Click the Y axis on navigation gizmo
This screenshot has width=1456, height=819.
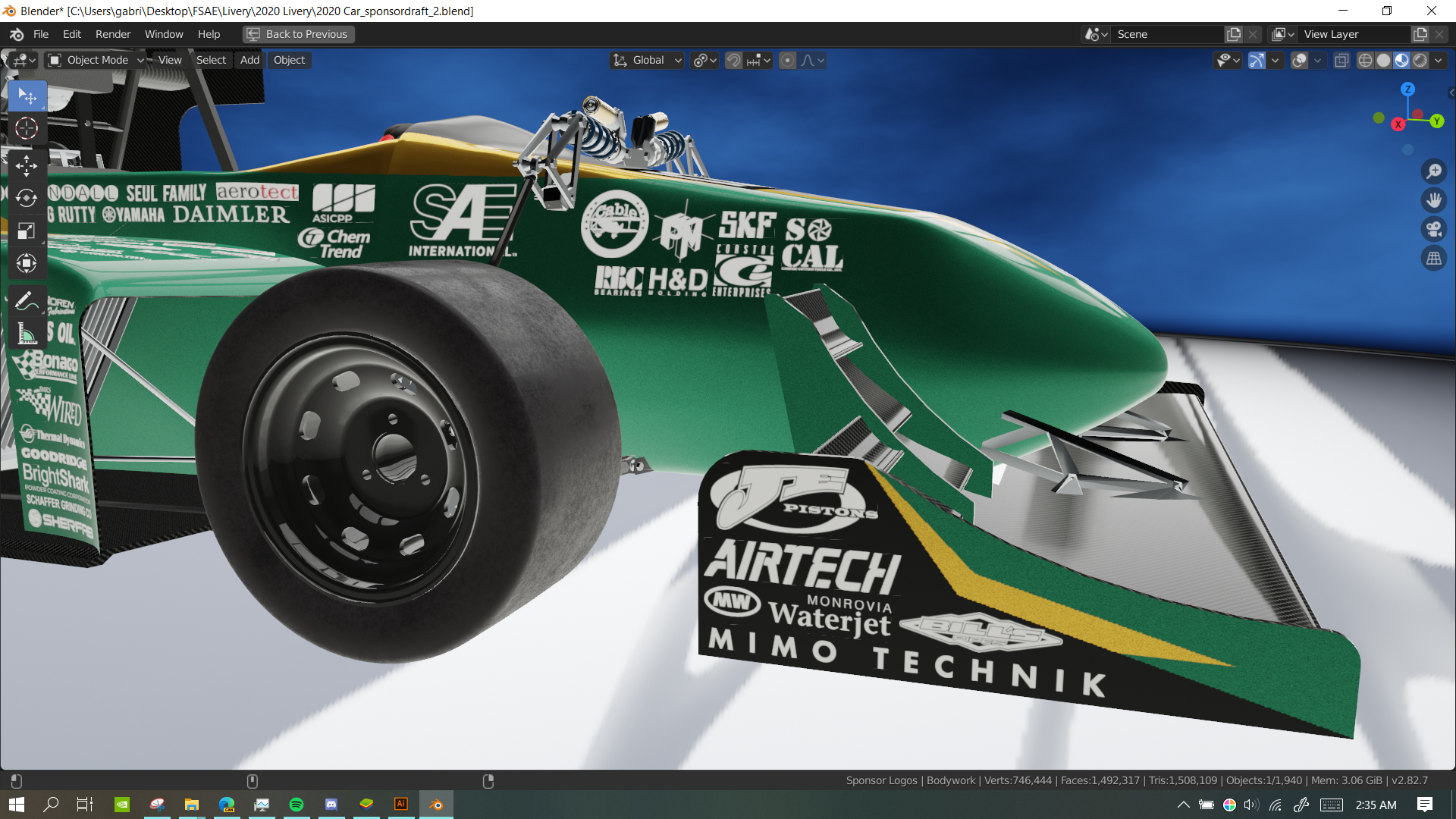[1437, 121]
